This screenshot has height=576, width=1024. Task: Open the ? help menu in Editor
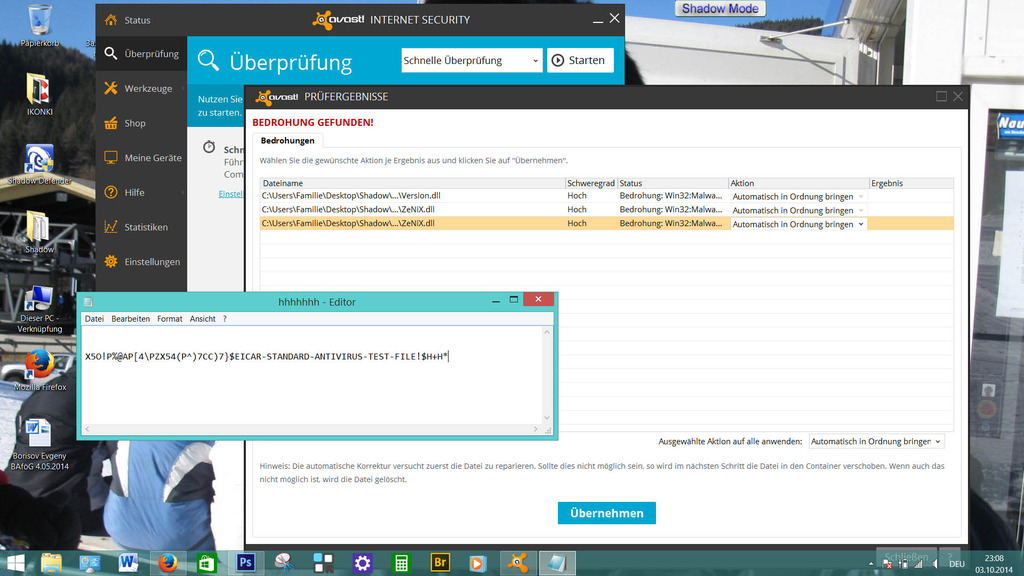click(225, 319)
